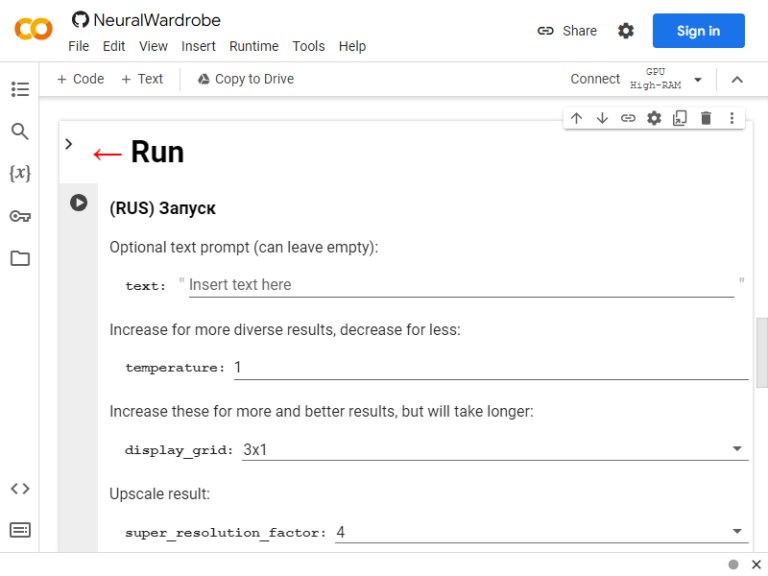
Task: Click Copy to Drive
Action: (x=246, y=79)
